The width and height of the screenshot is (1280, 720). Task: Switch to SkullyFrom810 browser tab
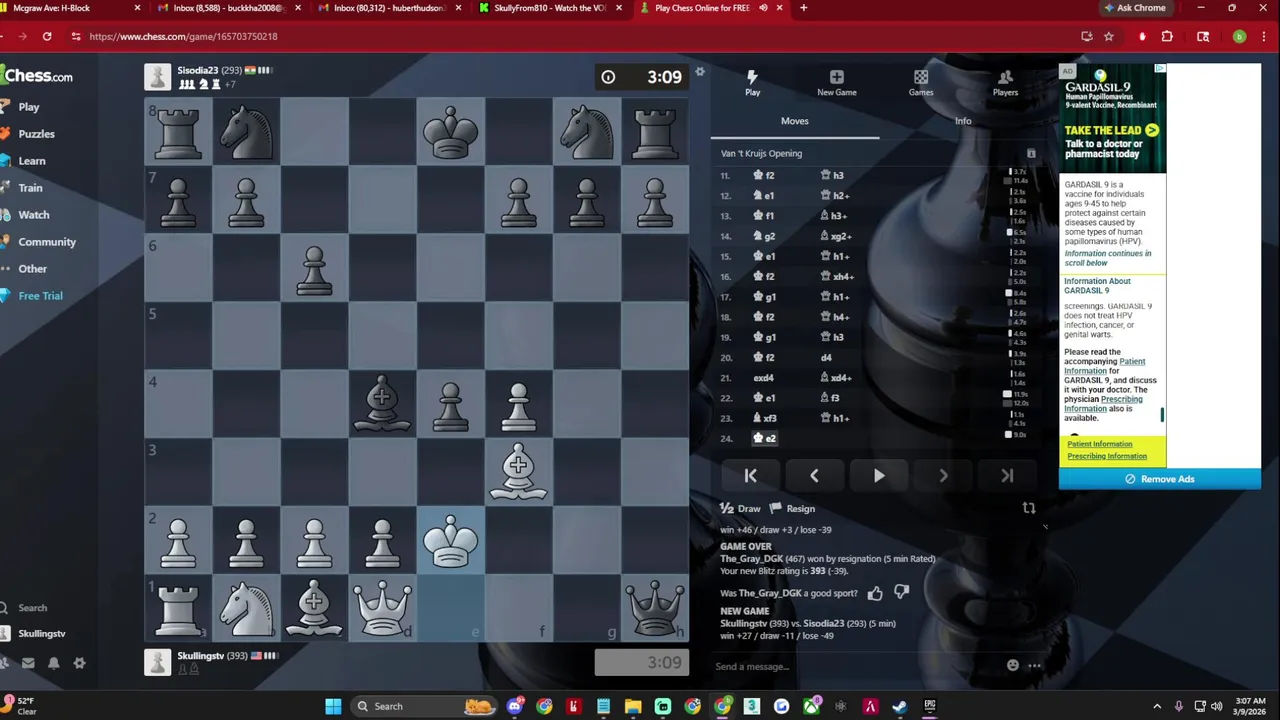(548, 8)
